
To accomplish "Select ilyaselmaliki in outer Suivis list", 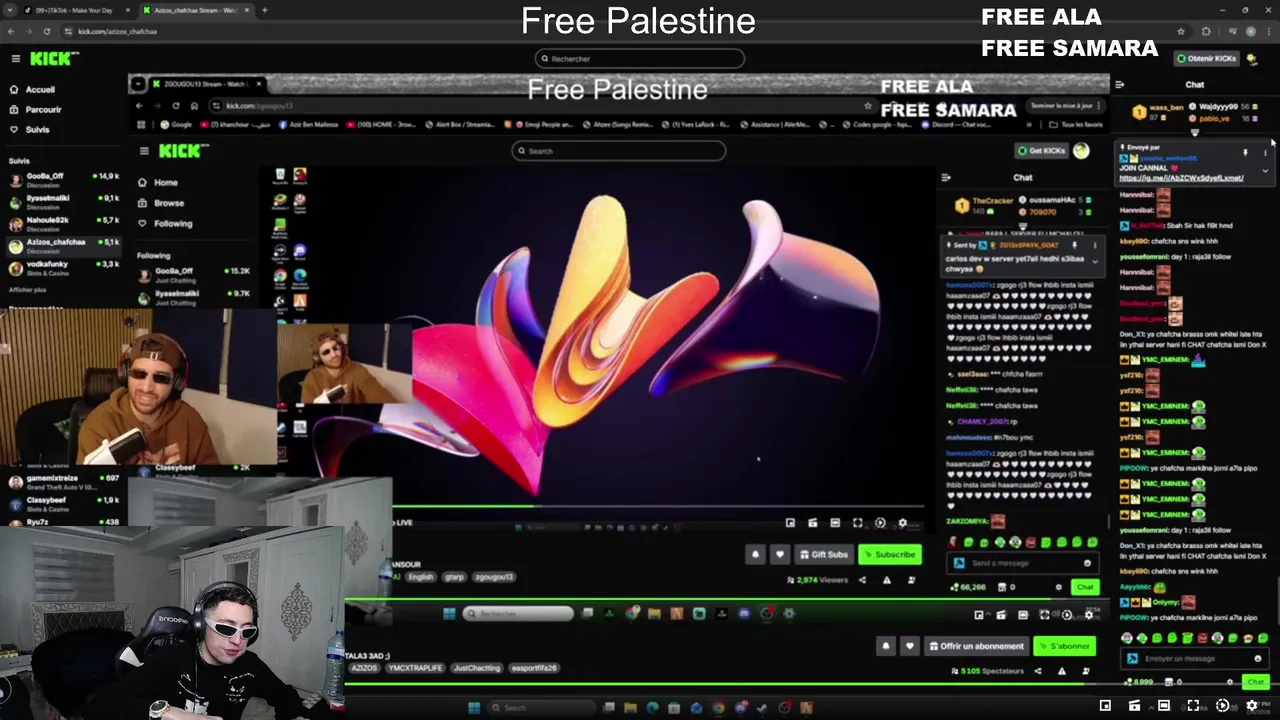I will click(x=62, y=201).
